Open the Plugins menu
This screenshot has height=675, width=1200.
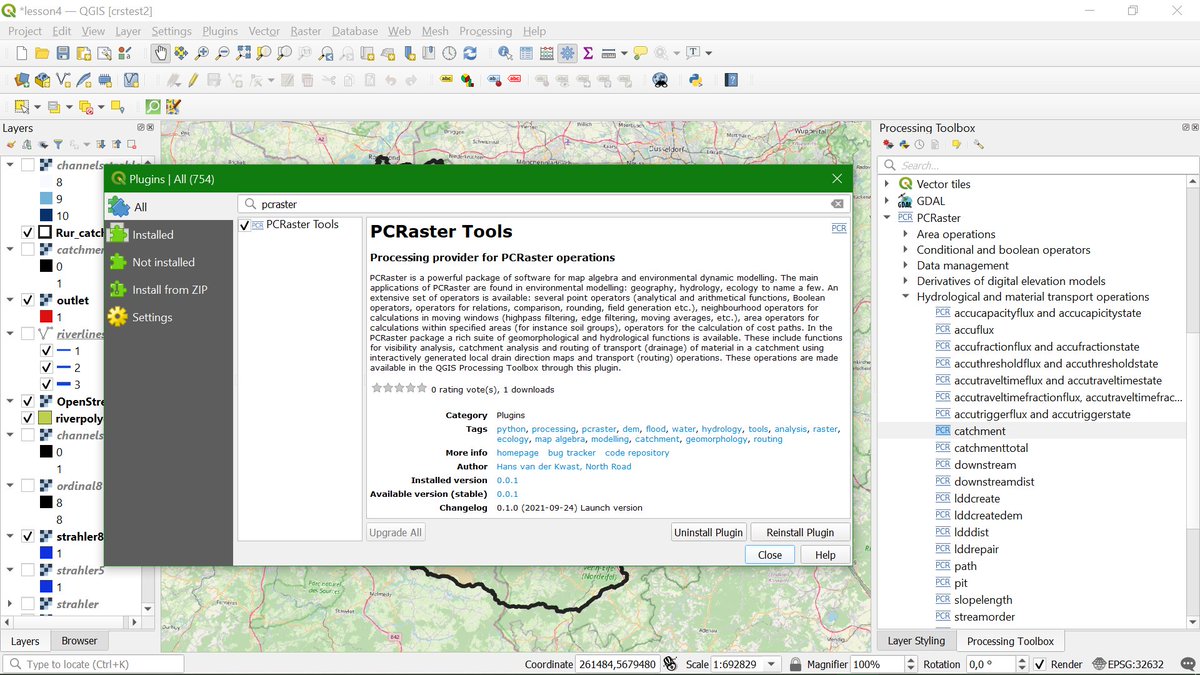pyautogui.click(x=220, y=31)
